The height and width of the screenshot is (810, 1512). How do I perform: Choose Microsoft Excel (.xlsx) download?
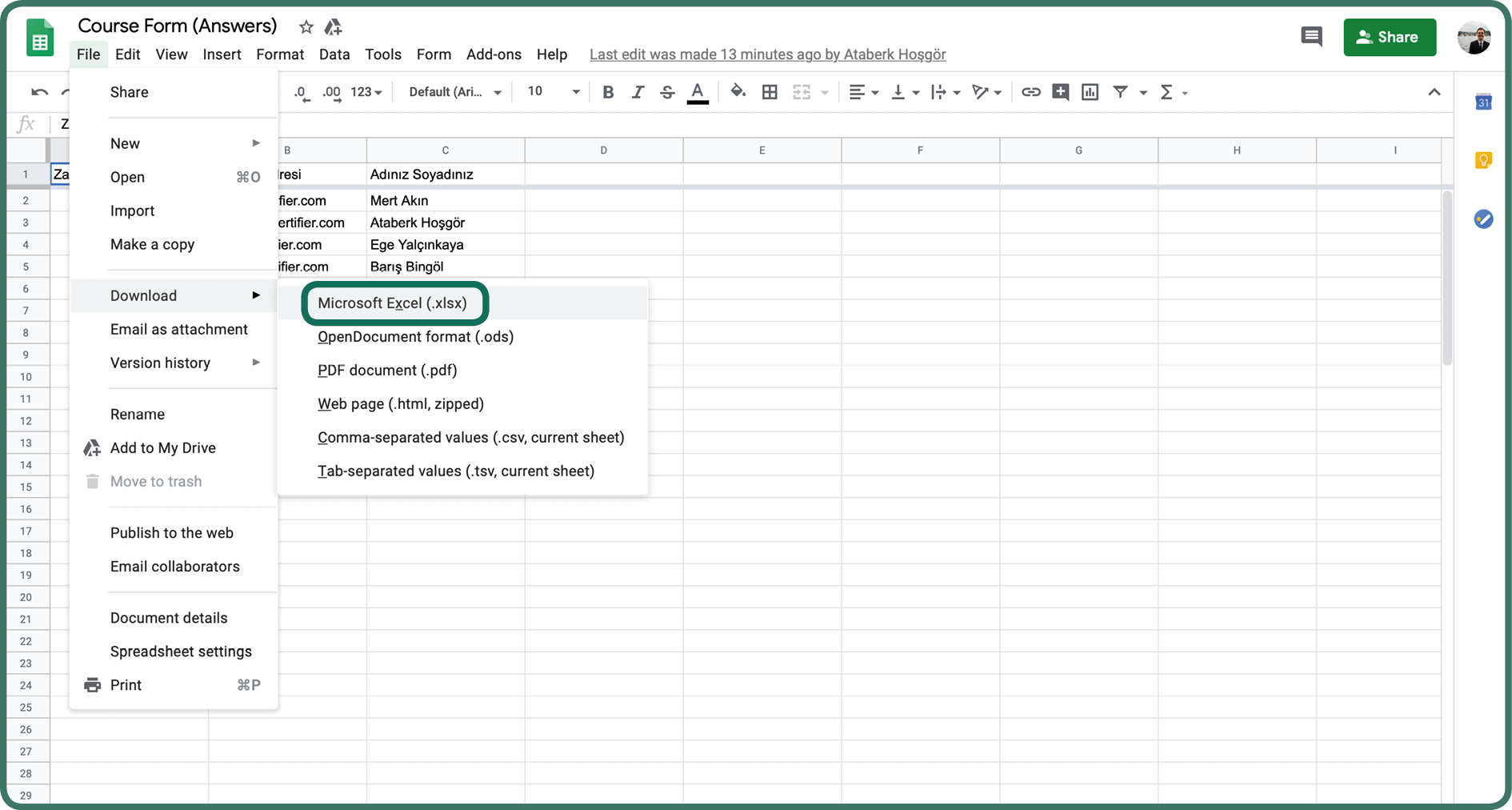462,303
